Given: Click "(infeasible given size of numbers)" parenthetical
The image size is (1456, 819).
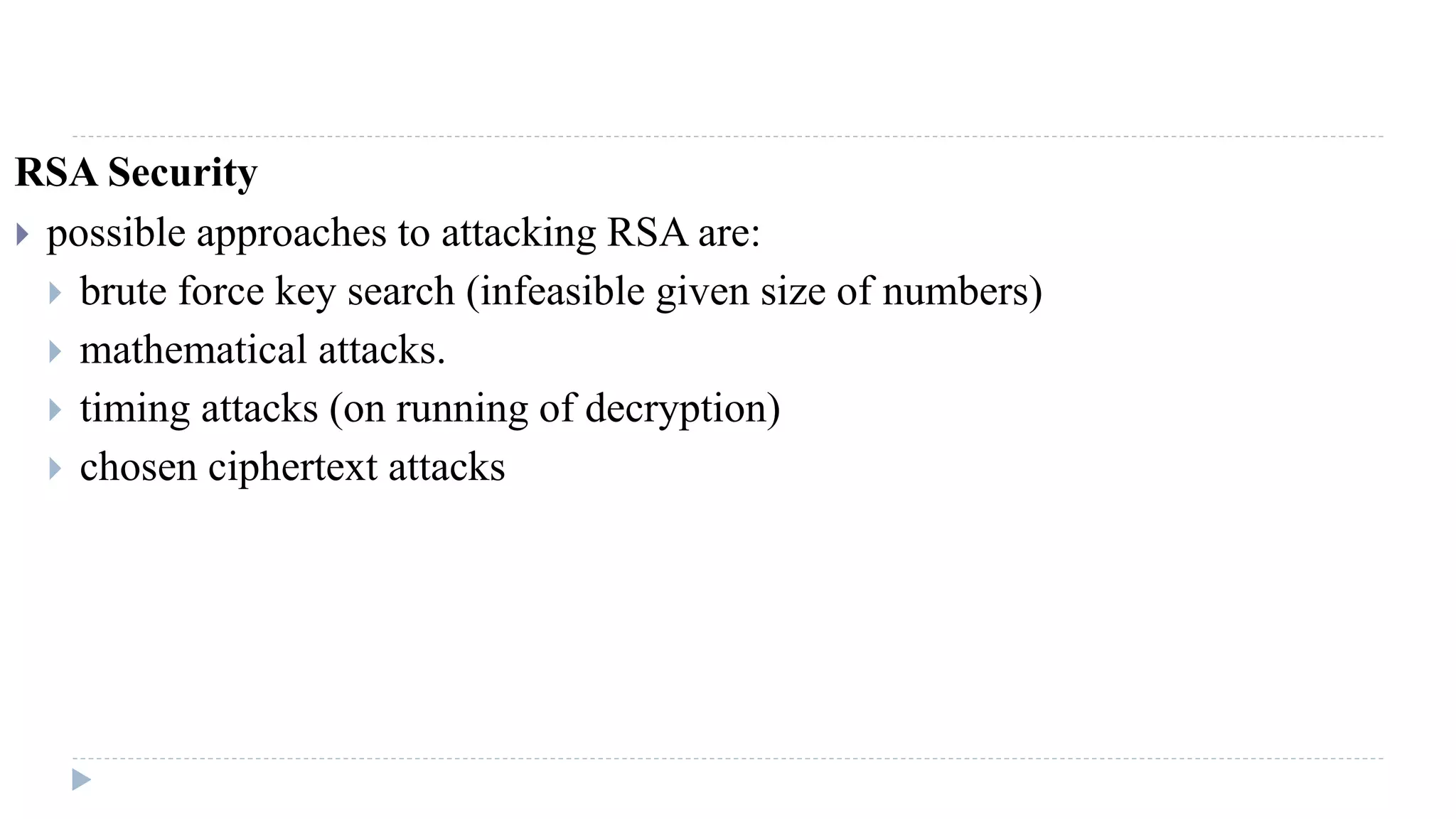Looking at the screenshot, I should tap(754, 291).
